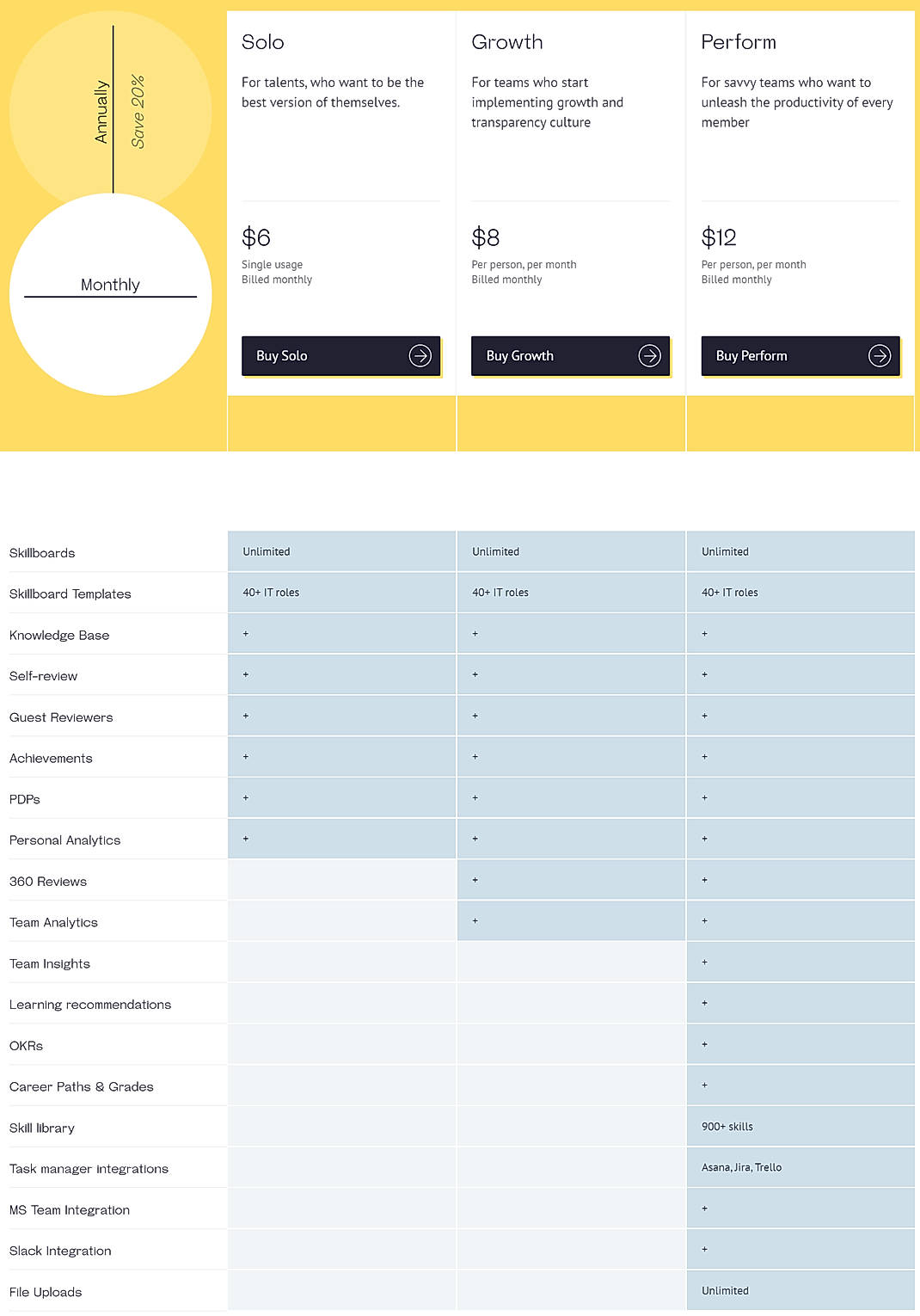The height and width of the screenshot is (1316, 920).
Task: Click the Skillboards feature row label
Action: point(42,553)
